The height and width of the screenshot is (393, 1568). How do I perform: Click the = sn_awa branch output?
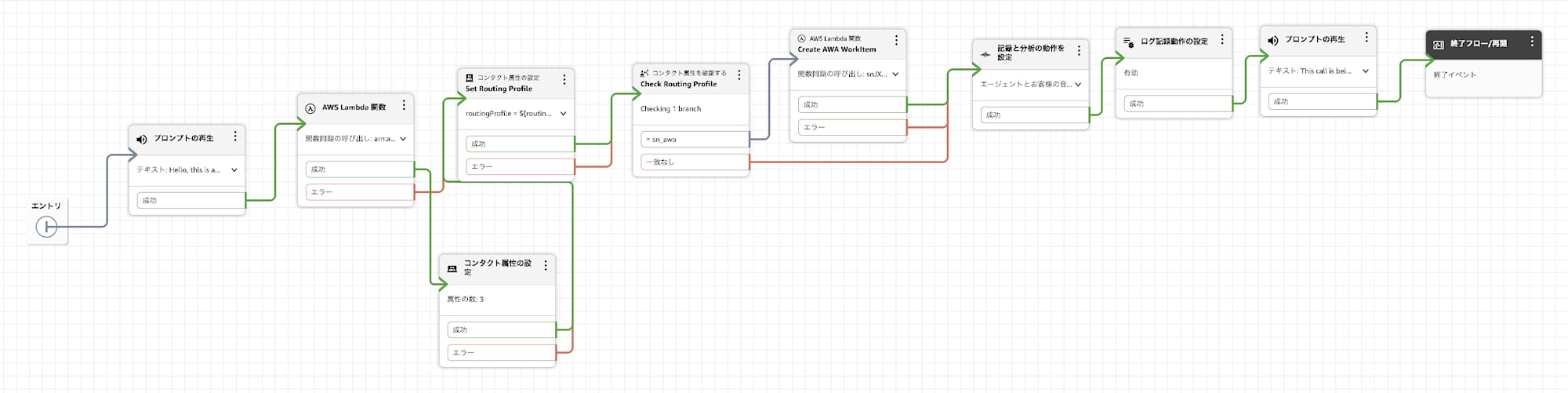point(695,140)
